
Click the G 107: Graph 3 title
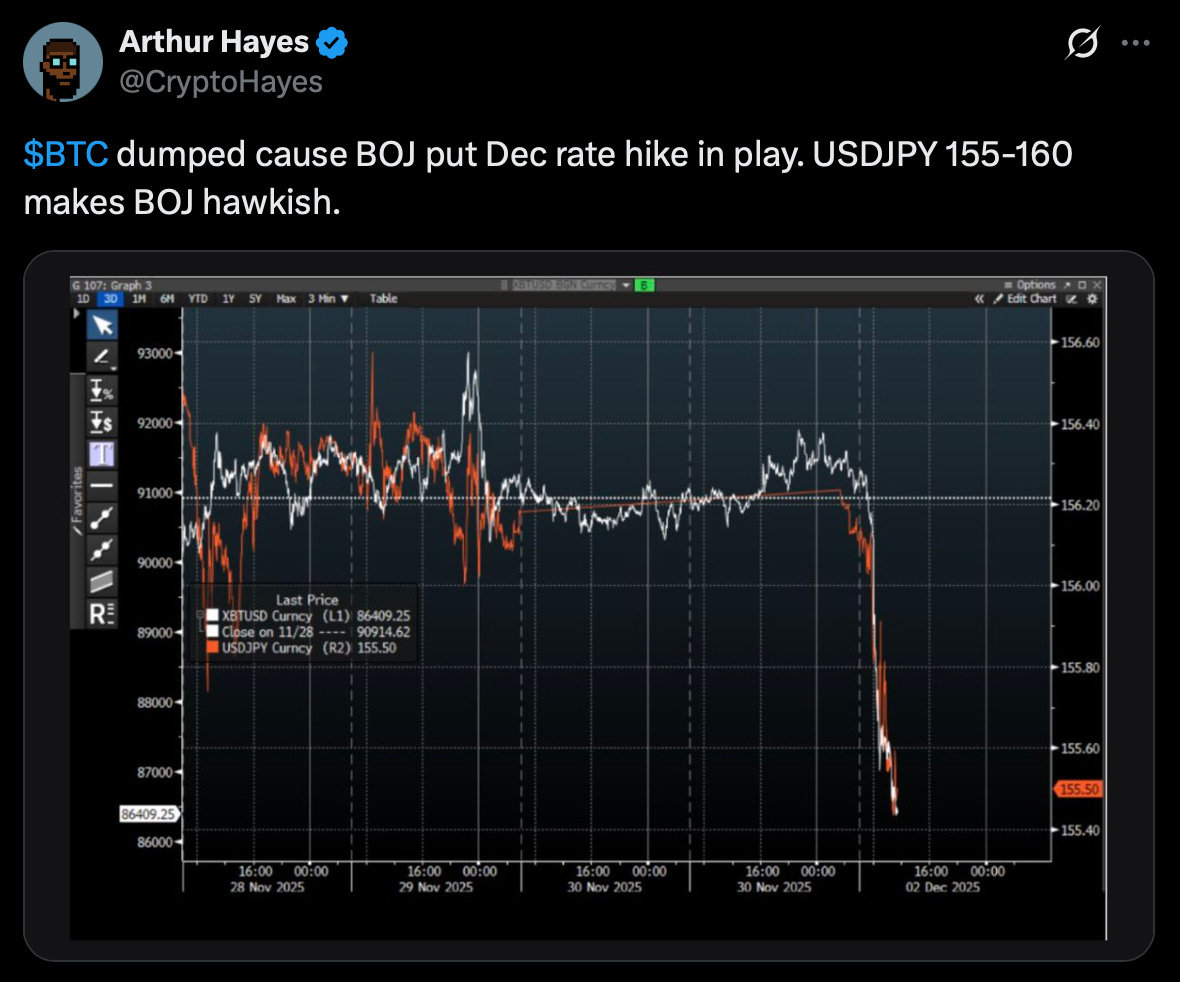tap(112, 285)
